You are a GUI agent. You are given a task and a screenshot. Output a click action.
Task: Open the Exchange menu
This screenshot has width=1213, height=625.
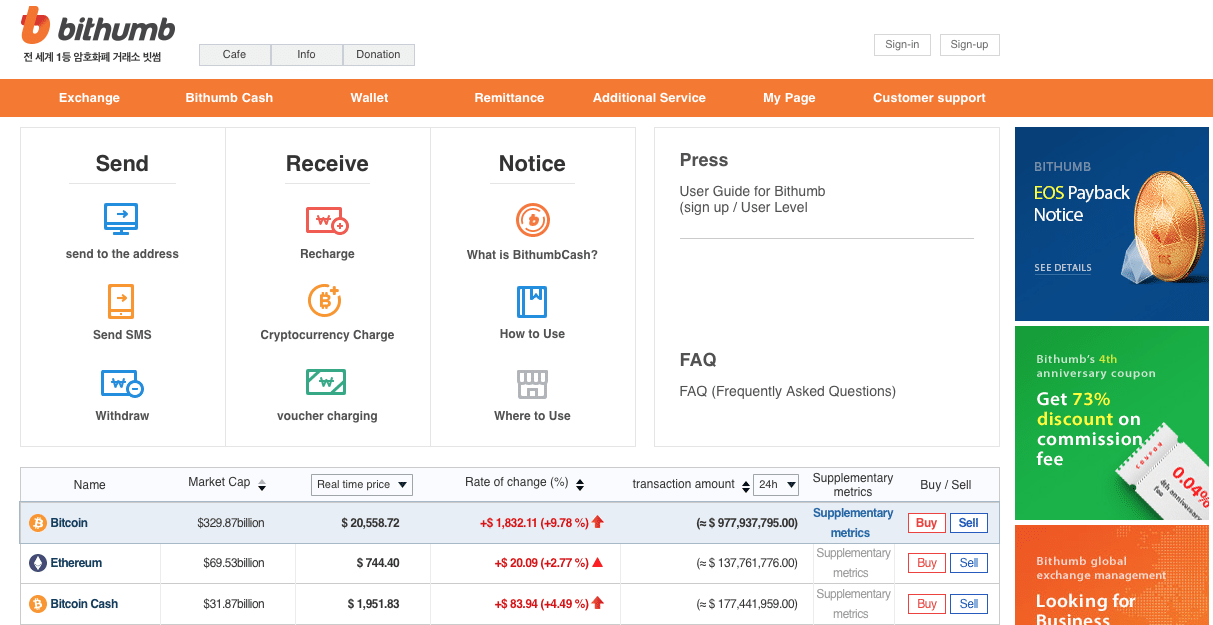[89, 98]
